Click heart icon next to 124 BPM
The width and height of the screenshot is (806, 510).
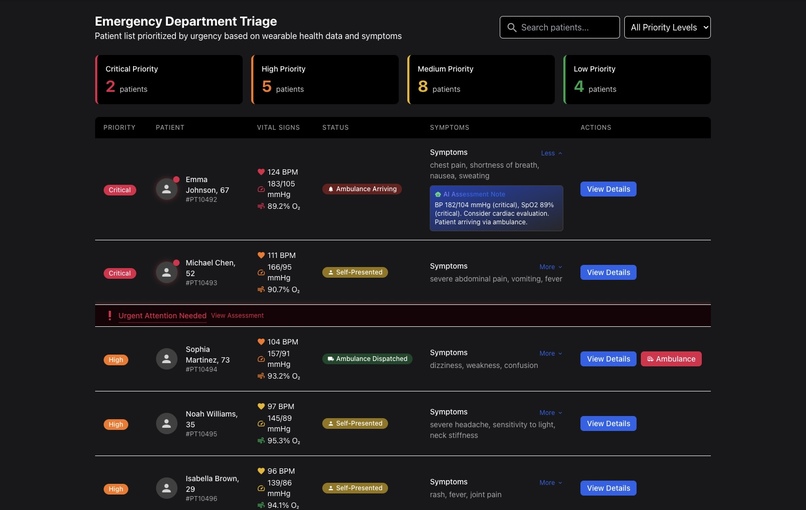[261, 172]
